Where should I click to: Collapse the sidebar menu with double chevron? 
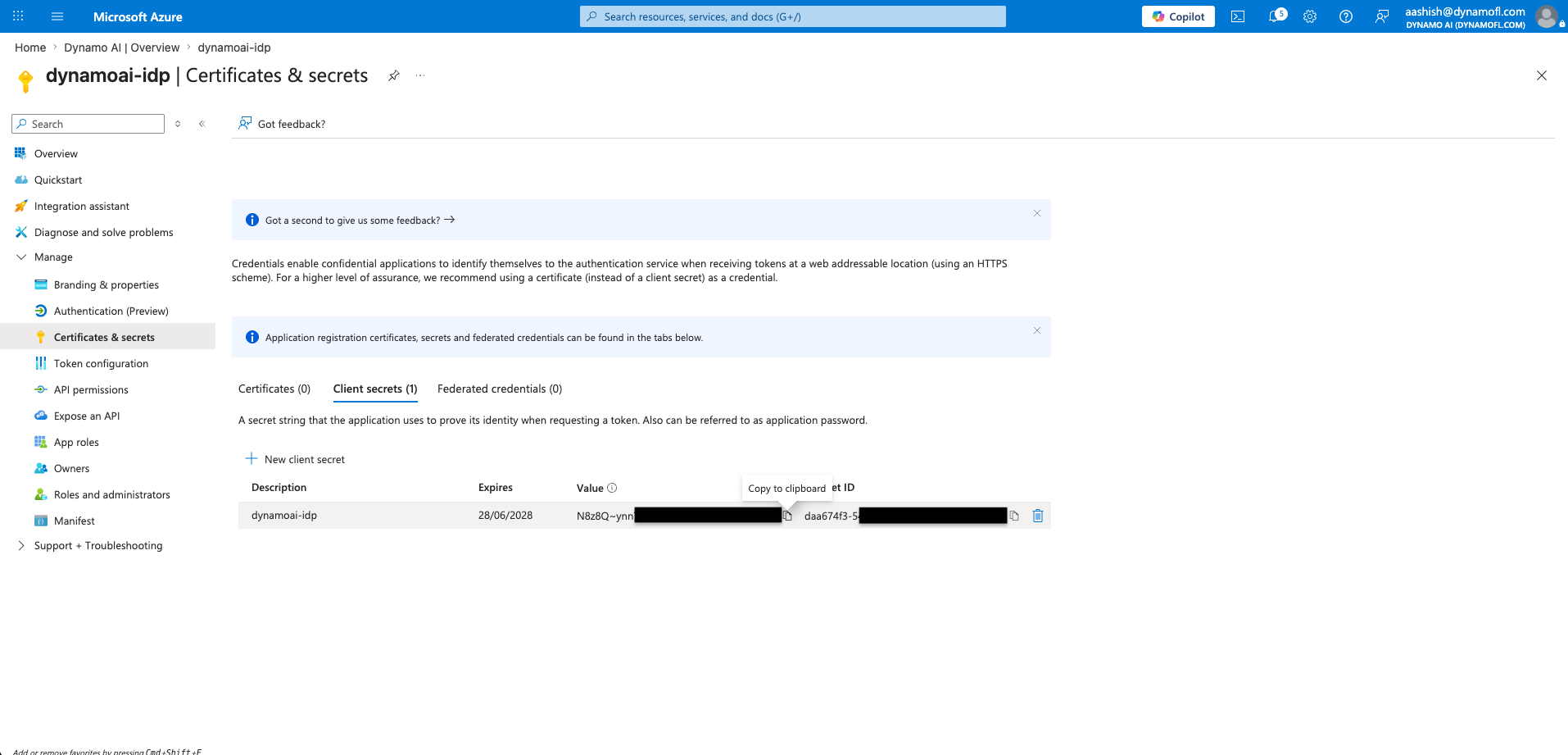pos(202,124)
